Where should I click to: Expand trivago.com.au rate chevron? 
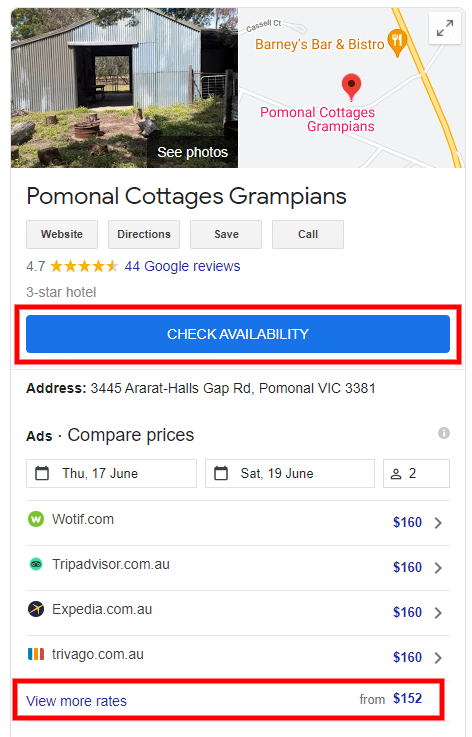[438, 658]
